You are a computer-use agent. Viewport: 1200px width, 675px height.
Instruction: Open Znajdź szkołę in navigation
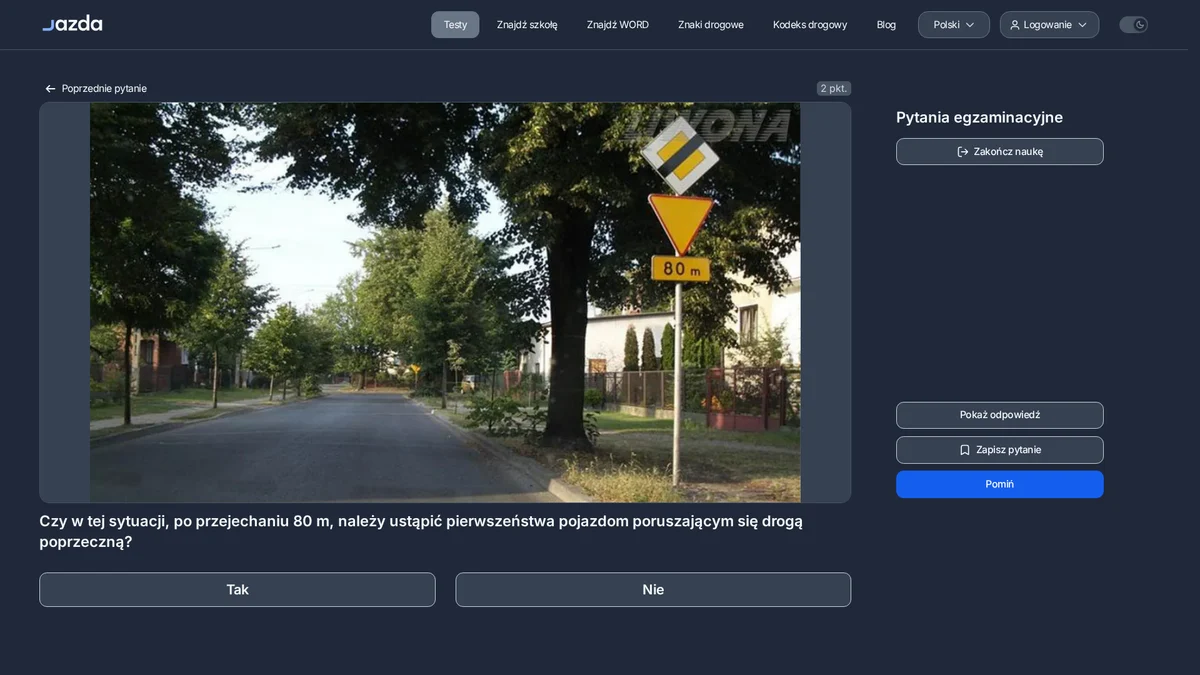[x=527, y=25]
